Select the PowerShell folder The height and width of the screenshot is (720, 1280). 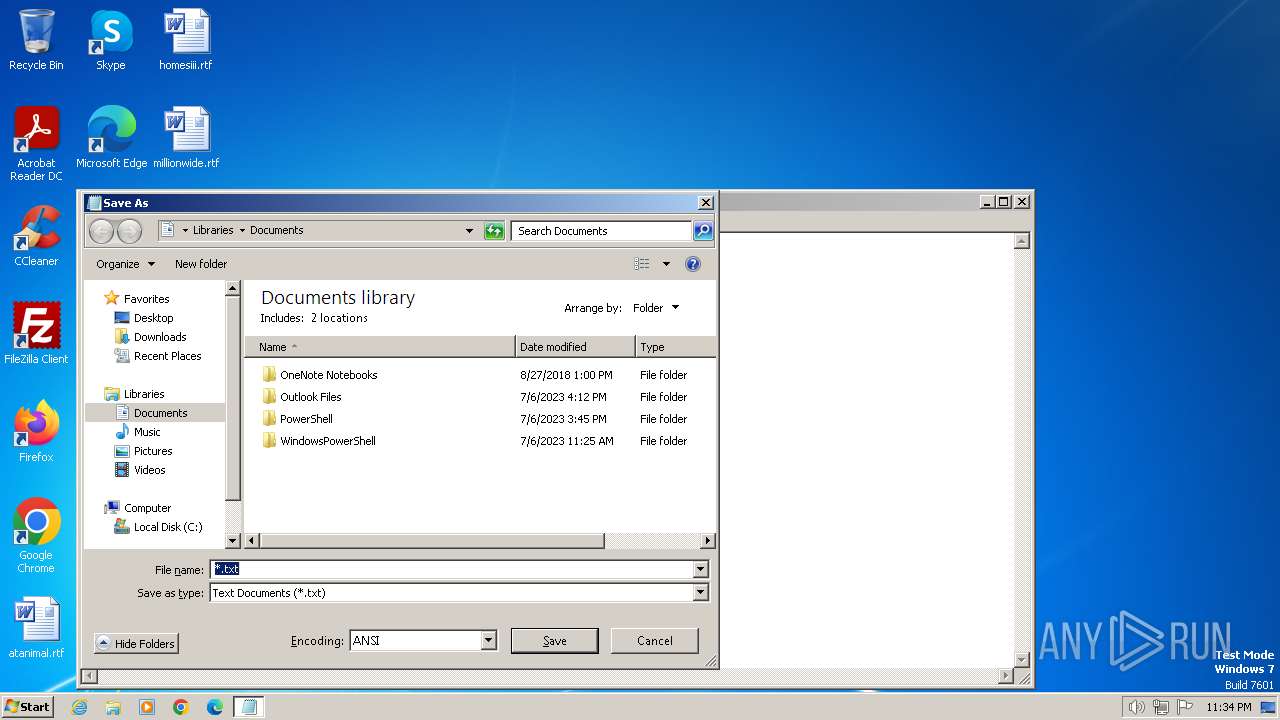297,419
